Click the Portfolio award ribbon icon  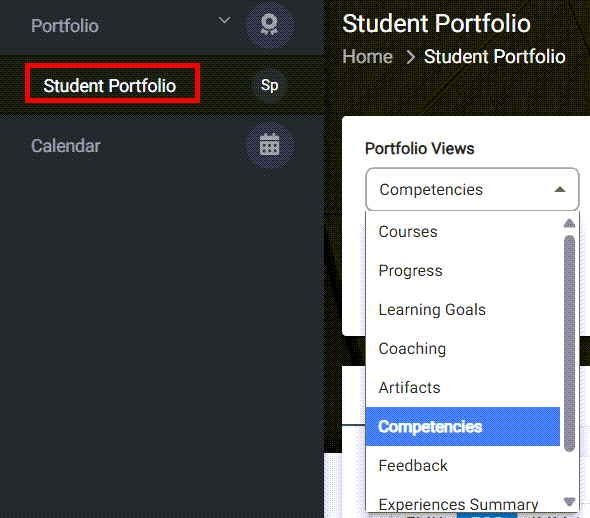(269, 25)
